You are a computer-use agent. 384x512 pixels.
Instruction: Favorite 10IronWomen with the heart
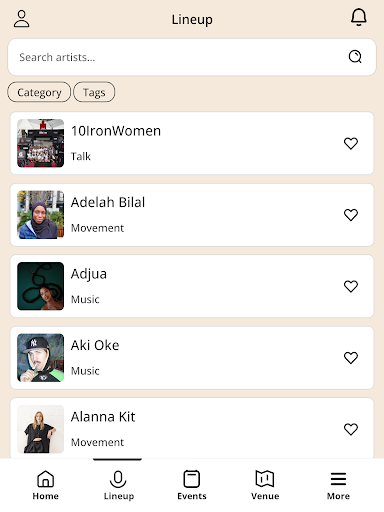point(351,143)
